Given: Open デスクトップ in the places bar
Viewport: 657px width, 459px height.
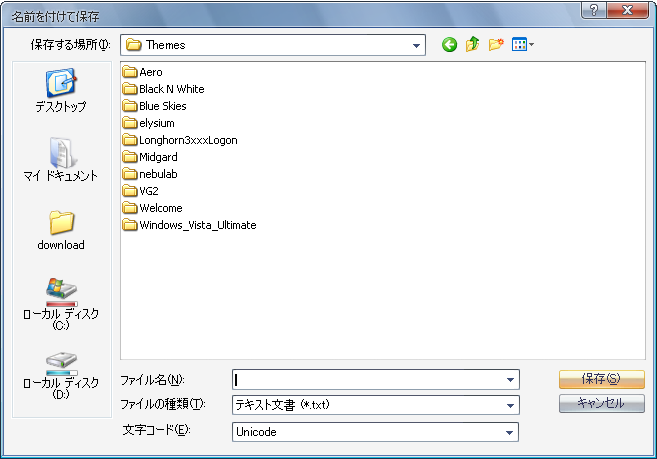Looking at the screenshot, I should click(x=61, y=91).
